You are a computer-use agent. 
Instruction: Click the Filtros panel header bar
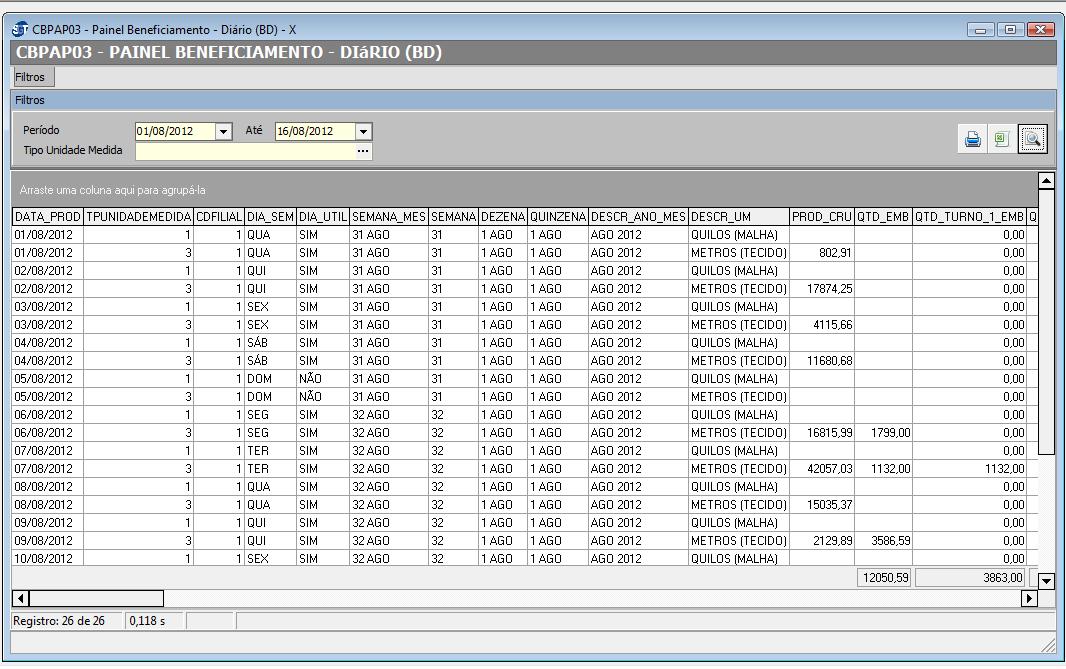click(532, 100)
